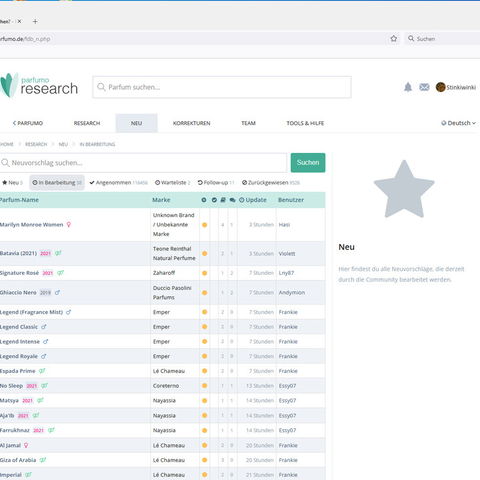Screen dimensions: 480x480
Task: Click orange status dot for Signature Rosé
Action: coord(205,273)
